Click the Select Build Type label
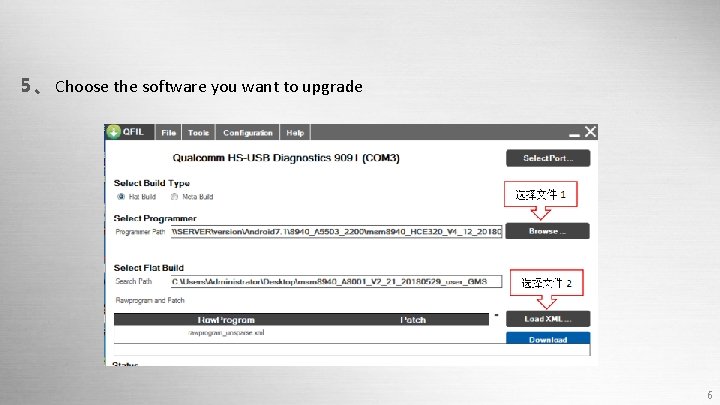The image size is (720, 405). (152, 183)
